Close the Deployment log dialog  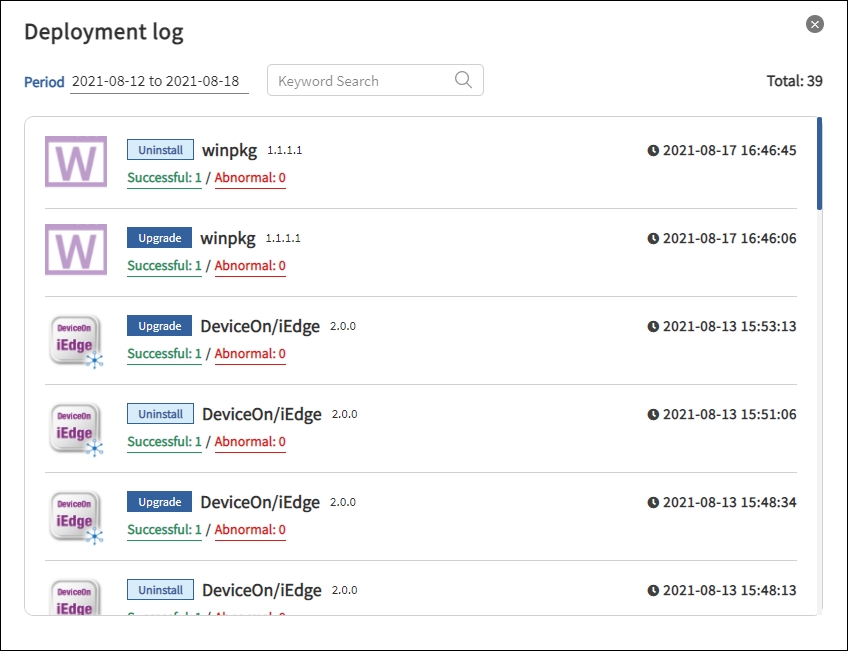pos(815,25)
